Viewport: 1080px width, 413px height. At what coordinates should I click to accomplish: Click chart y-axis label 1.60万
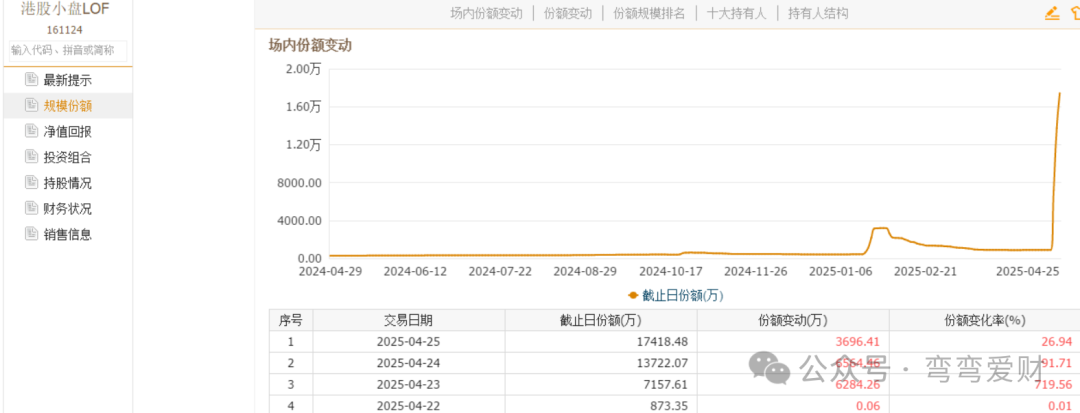(x=304, y=106)
